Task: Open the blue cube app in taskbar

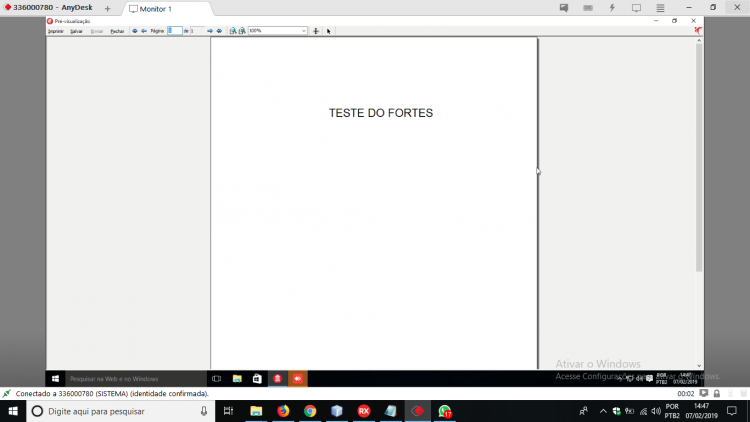Action: [x=337, y=411]
